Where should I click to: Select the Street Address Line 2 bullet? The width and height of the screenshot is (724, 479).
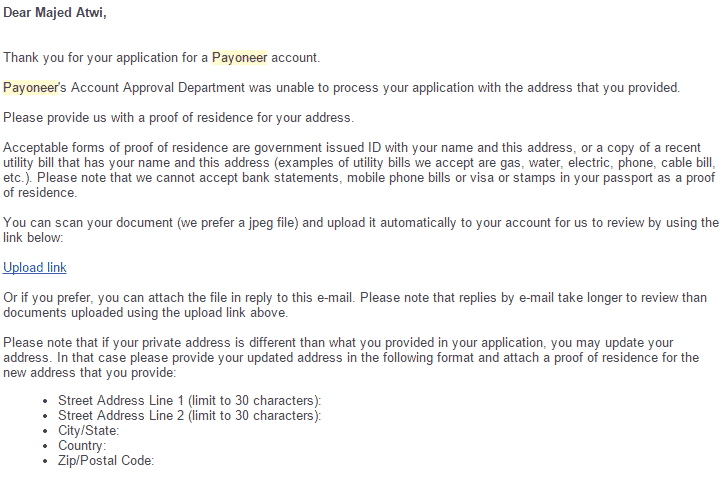pyautogui.click(x=189, y=416)
